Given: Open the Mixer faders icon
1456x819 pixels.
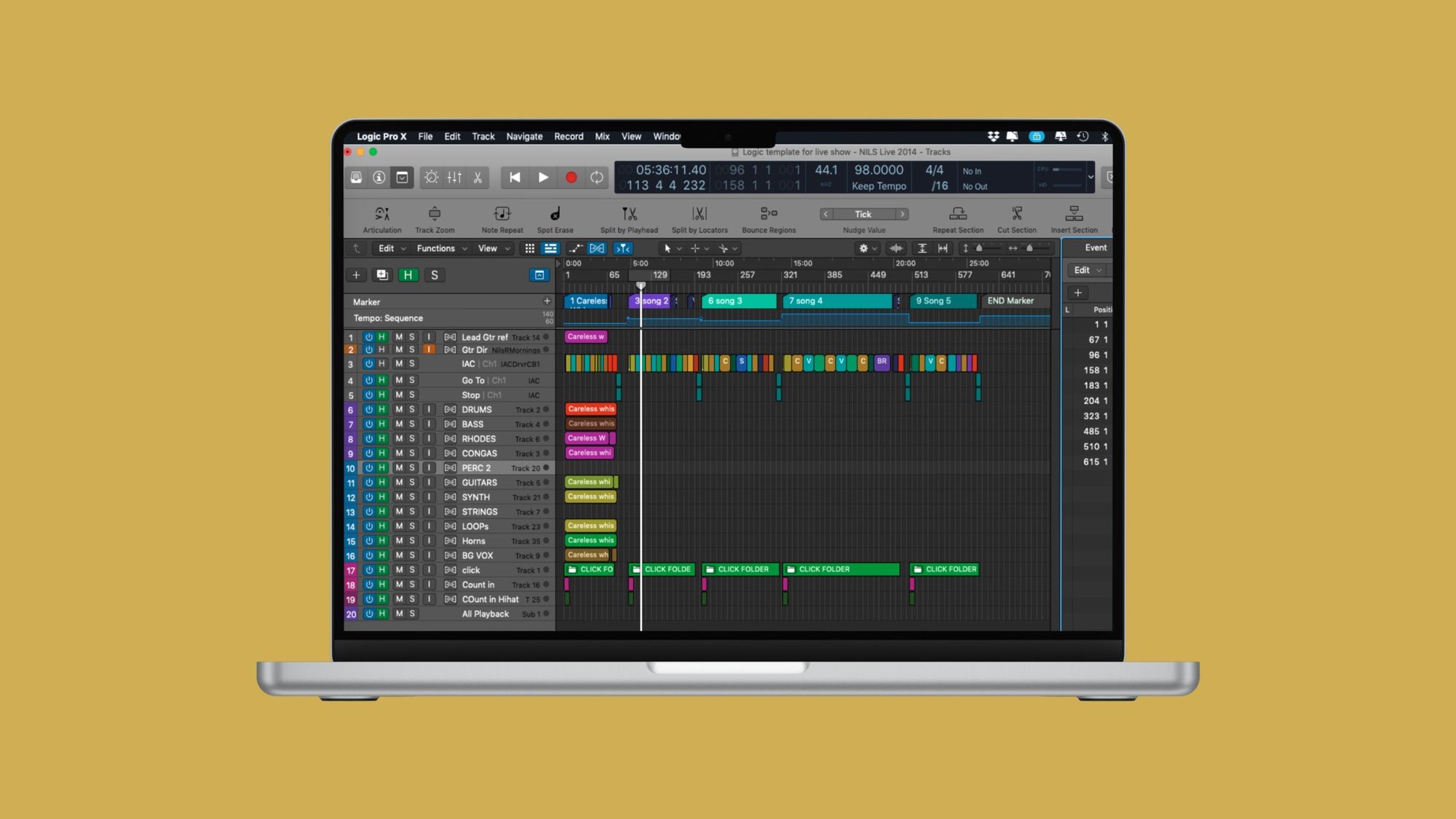Looking at the screenshot, I should pos(454,178).
